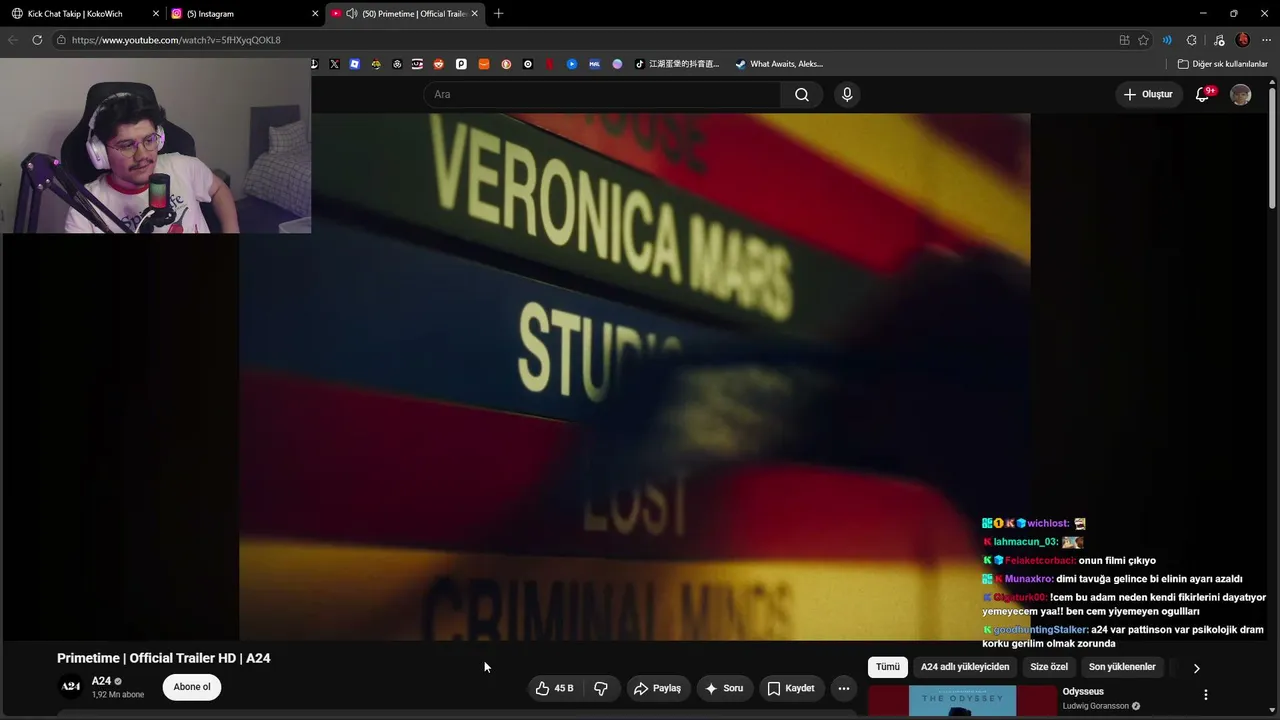The image size is (1280, 720).
Task: Open the media playback control icon
Action: click(1219, 40)
